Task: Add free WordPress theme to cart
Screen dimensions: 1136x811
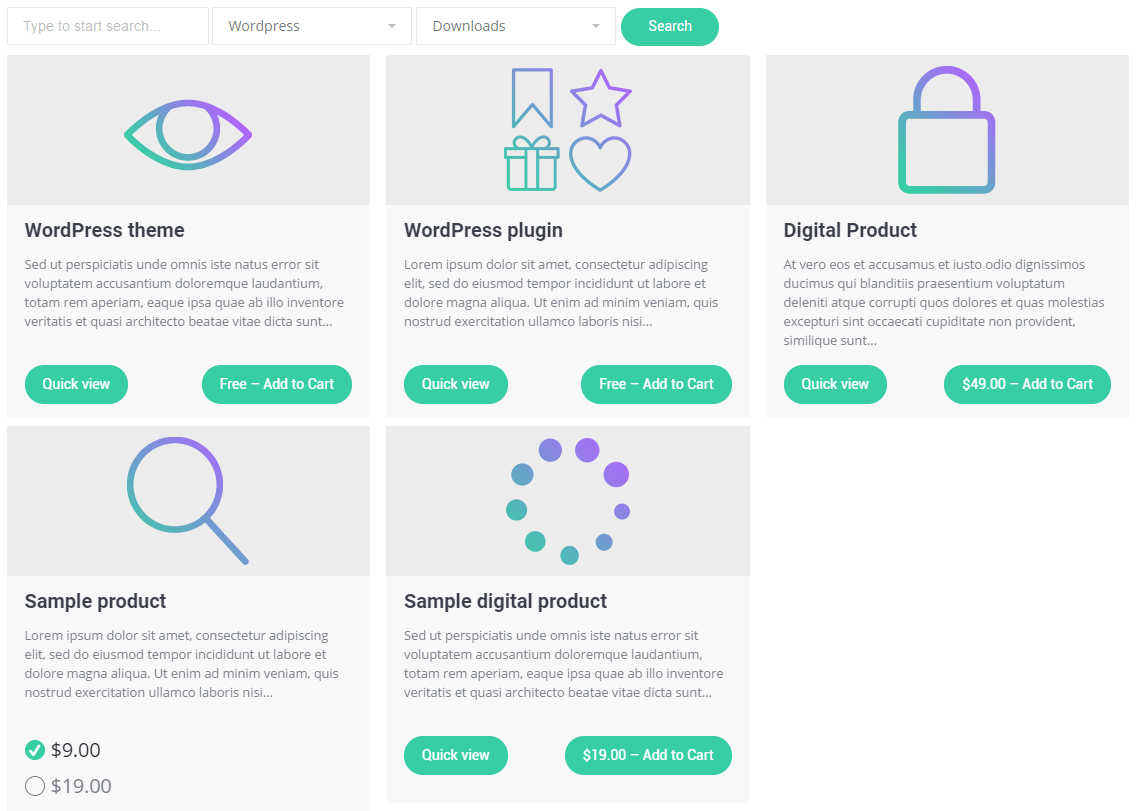Action: click(x=277, y=384)
